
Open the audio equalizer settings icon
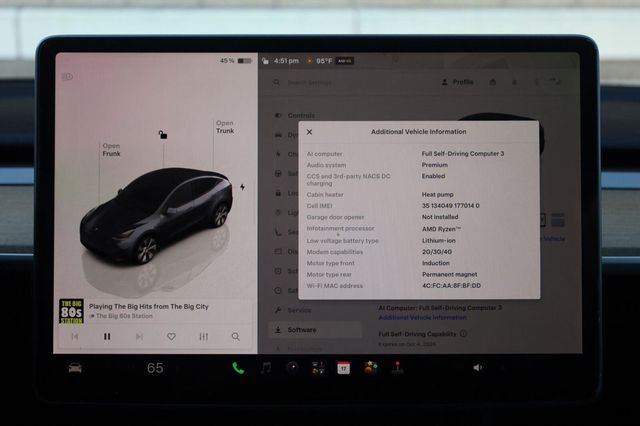204,337
